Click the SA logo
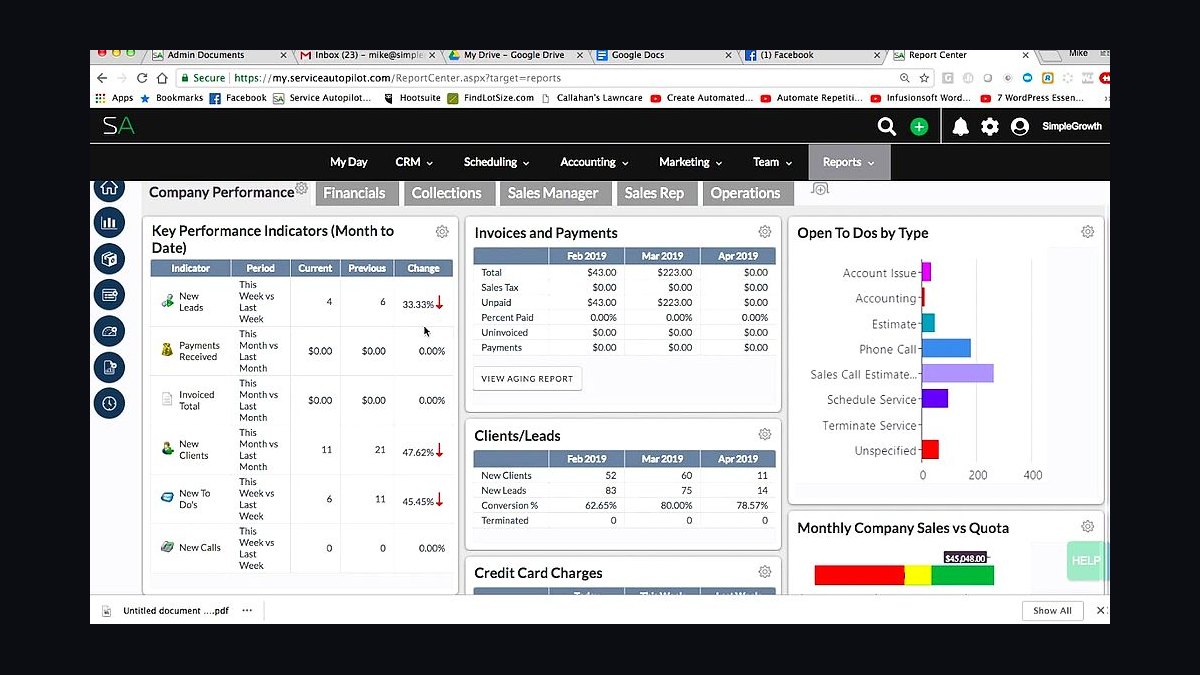The image size is (1200, 675). point(118,126)
